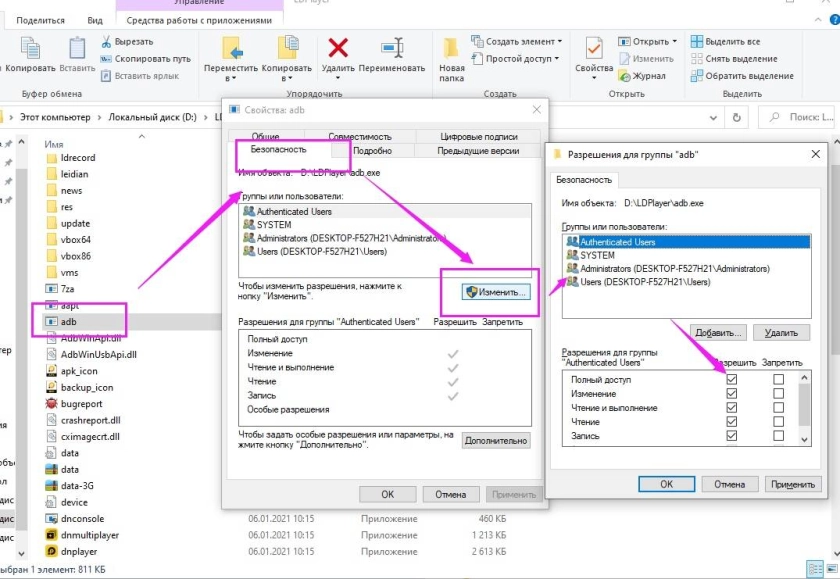Expand the Открыть dropdown arrow
The image size is (840, 579).
[673, 42]
